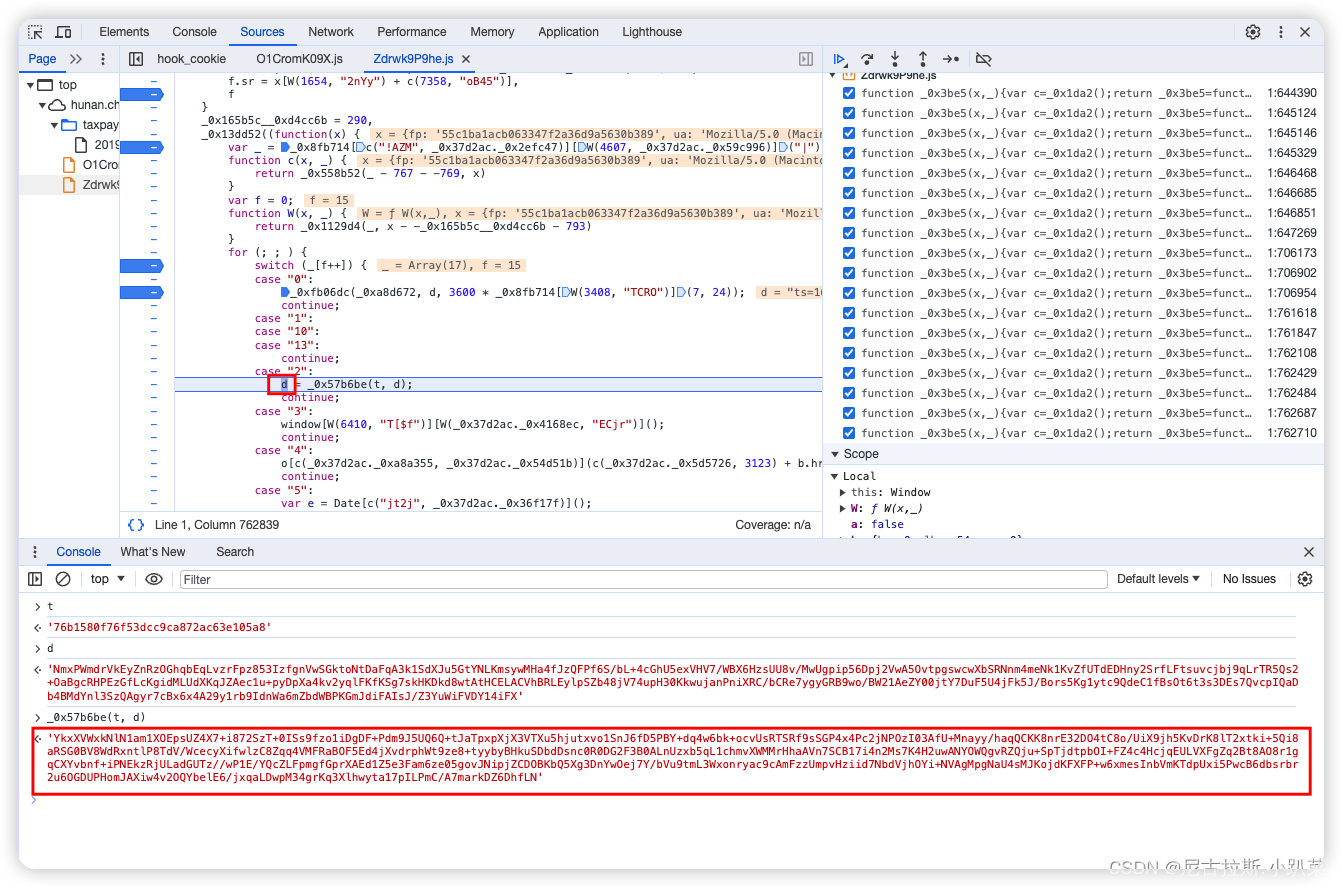This screenshot has width=1342, height=887.
Task: Select the 2019 document in the navigator tree
Action: (x=98, y=145)
